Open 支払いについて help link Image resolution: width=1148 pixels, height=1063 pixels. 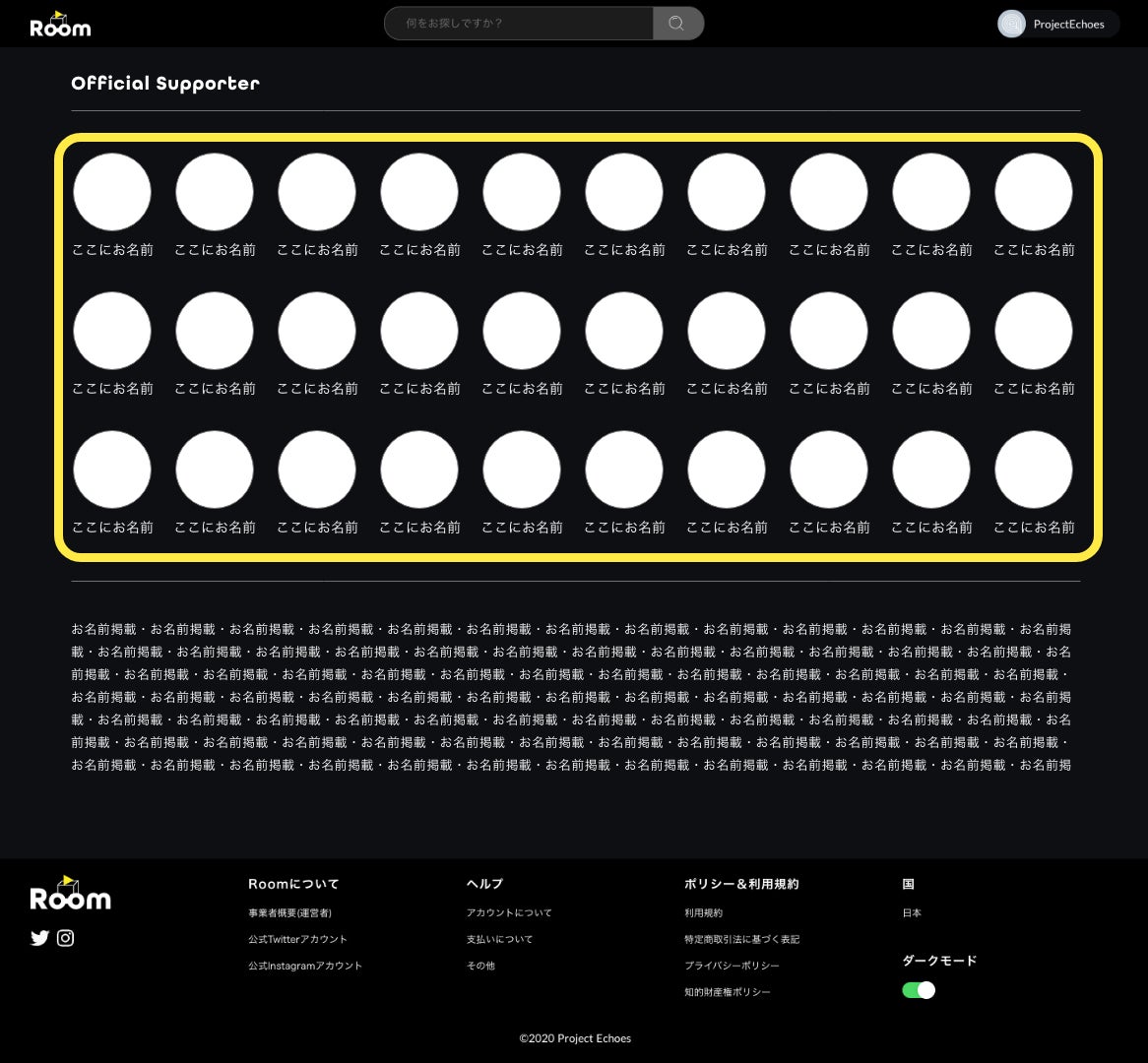pyautogui.click(x=499, y=940)
